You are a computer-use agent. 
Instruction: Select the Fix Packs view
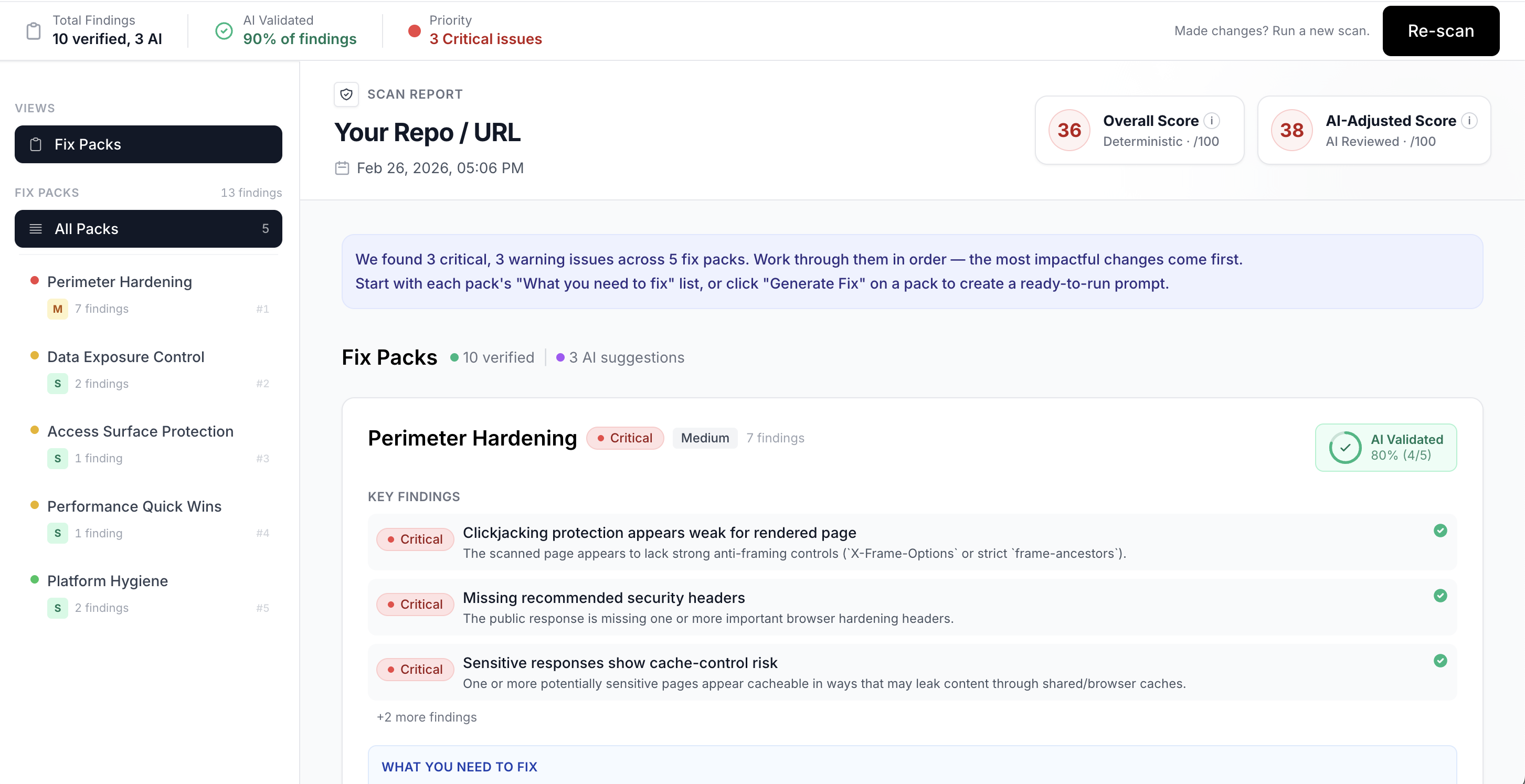pyautogui.click(x=148, y=144)
